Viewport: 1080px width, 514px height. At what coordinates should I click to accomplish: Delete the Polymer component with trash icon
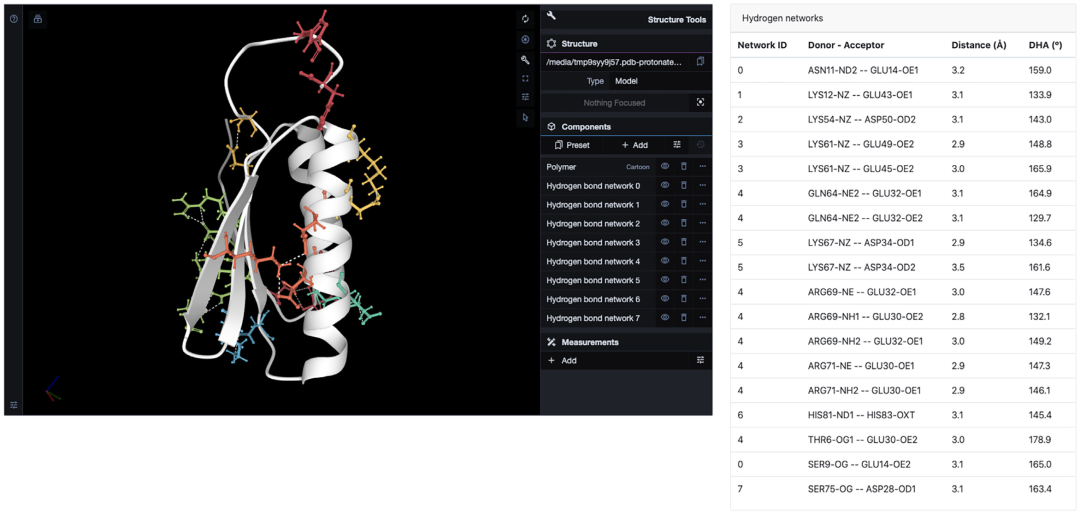pos(684,166)
